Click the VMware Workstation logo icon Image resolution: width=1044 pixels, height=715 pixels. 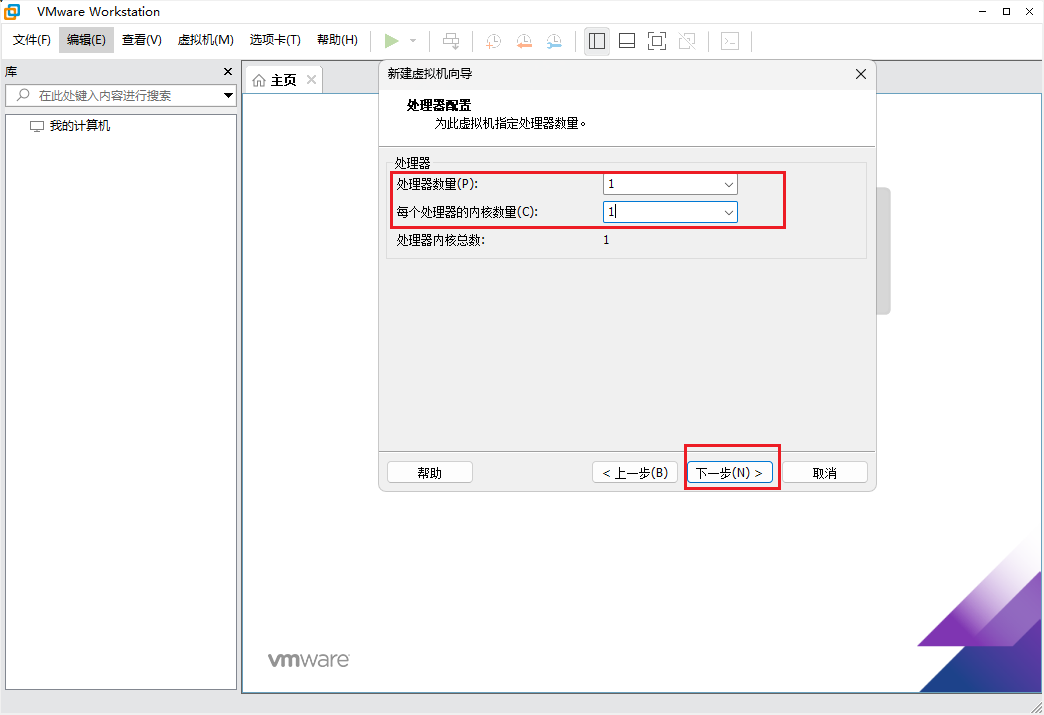12,11
